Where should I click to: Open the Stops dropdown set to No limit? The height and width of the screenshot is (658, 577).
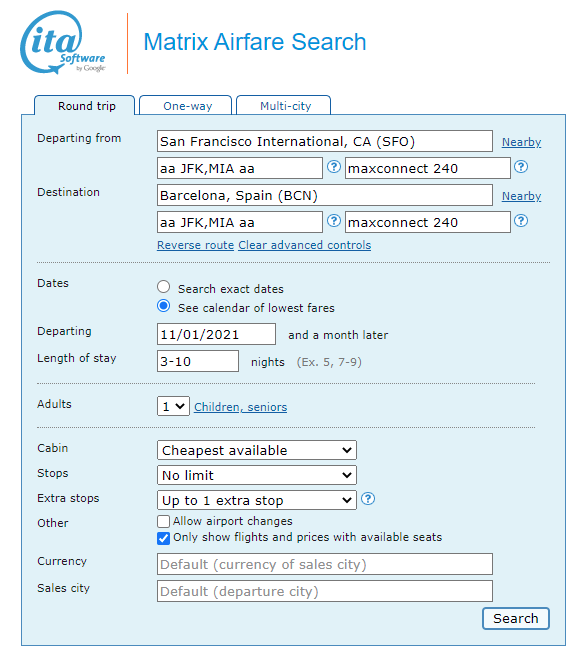(257, 475)
